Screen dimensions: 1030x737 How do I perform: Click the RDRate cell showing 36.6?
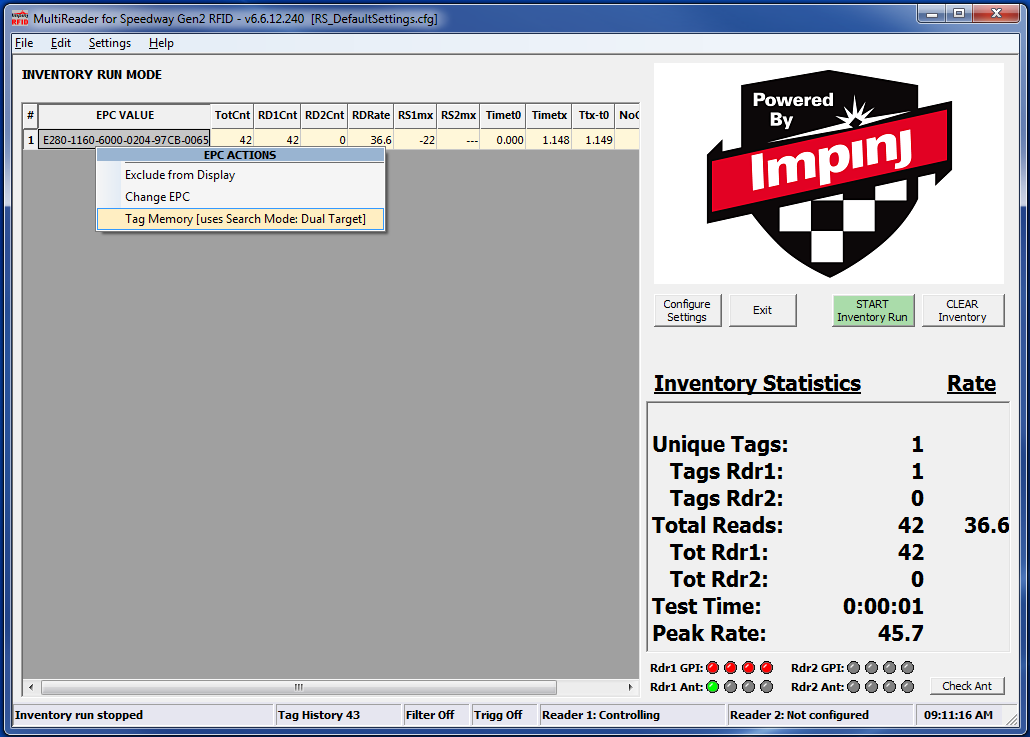(371, 140)
